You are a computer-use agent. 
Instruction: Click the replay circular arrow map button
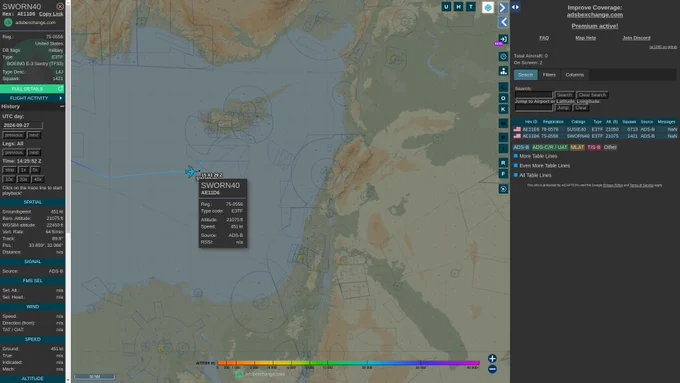pos(503,189)
